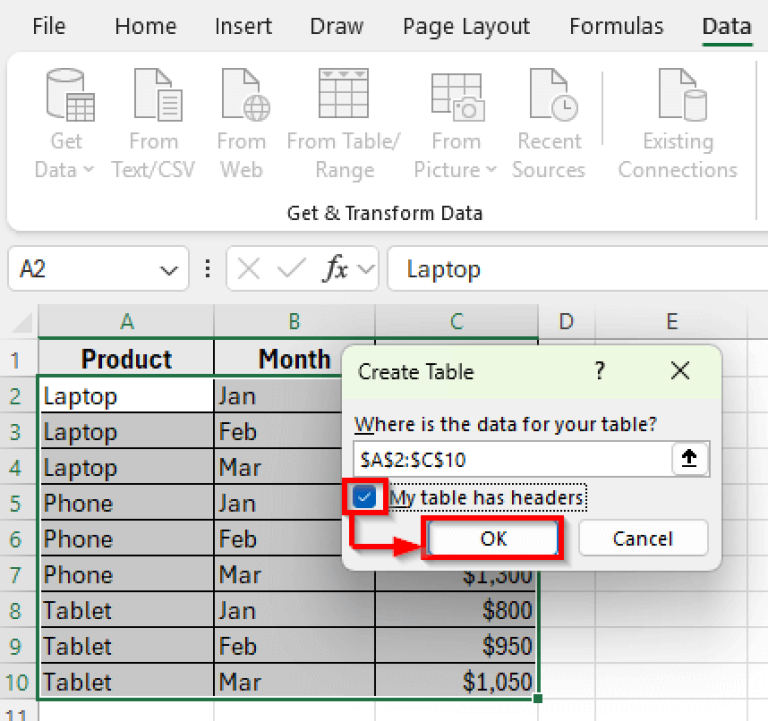Screen dimensions: 768x721
Task: Open the Formulas tab
Action: [616, 26]
